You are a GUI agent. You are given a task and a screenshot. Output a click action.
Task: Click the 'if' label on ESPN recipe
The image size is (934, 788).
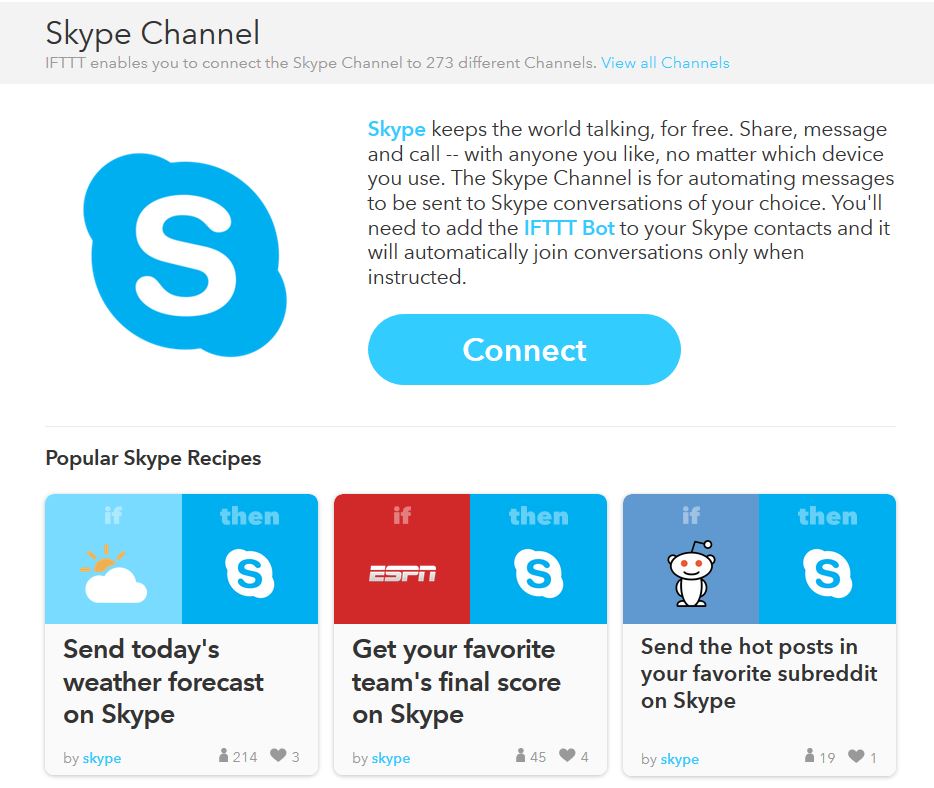[402, 515]
